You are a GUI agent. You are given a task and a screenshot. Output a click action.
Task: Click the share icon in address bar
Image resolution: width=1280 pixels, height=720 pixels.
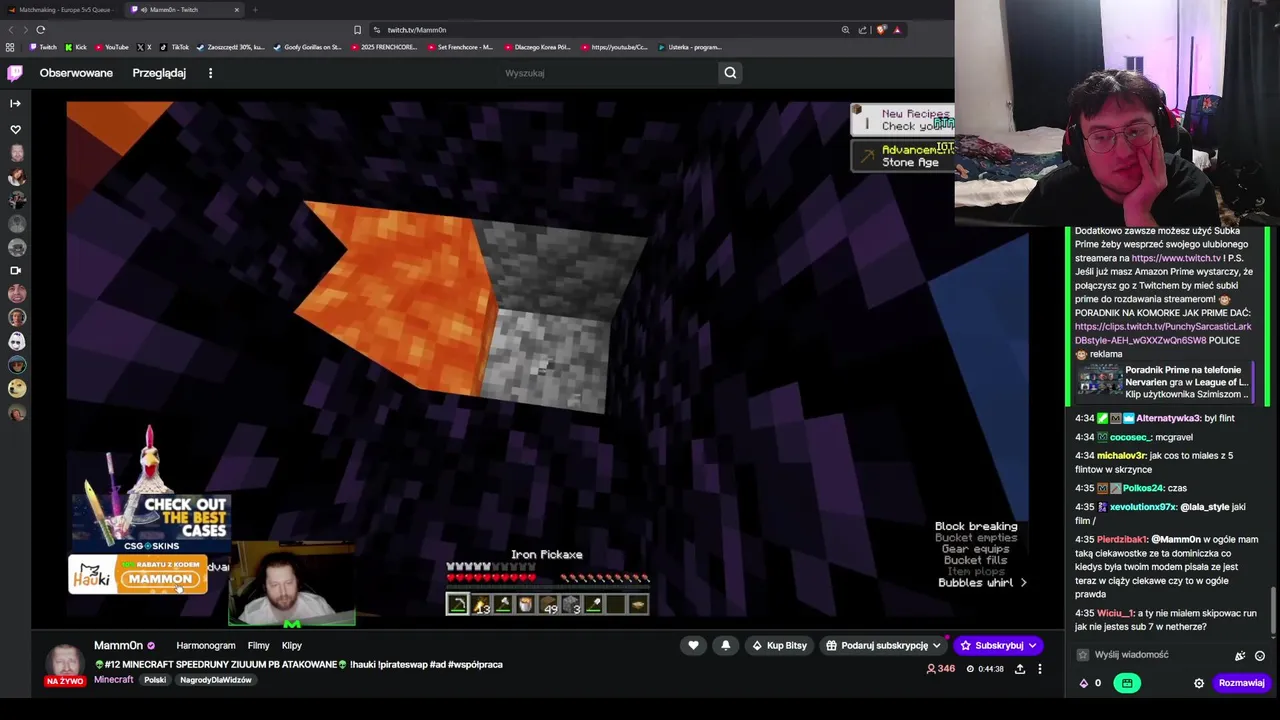tap(862, 30)
